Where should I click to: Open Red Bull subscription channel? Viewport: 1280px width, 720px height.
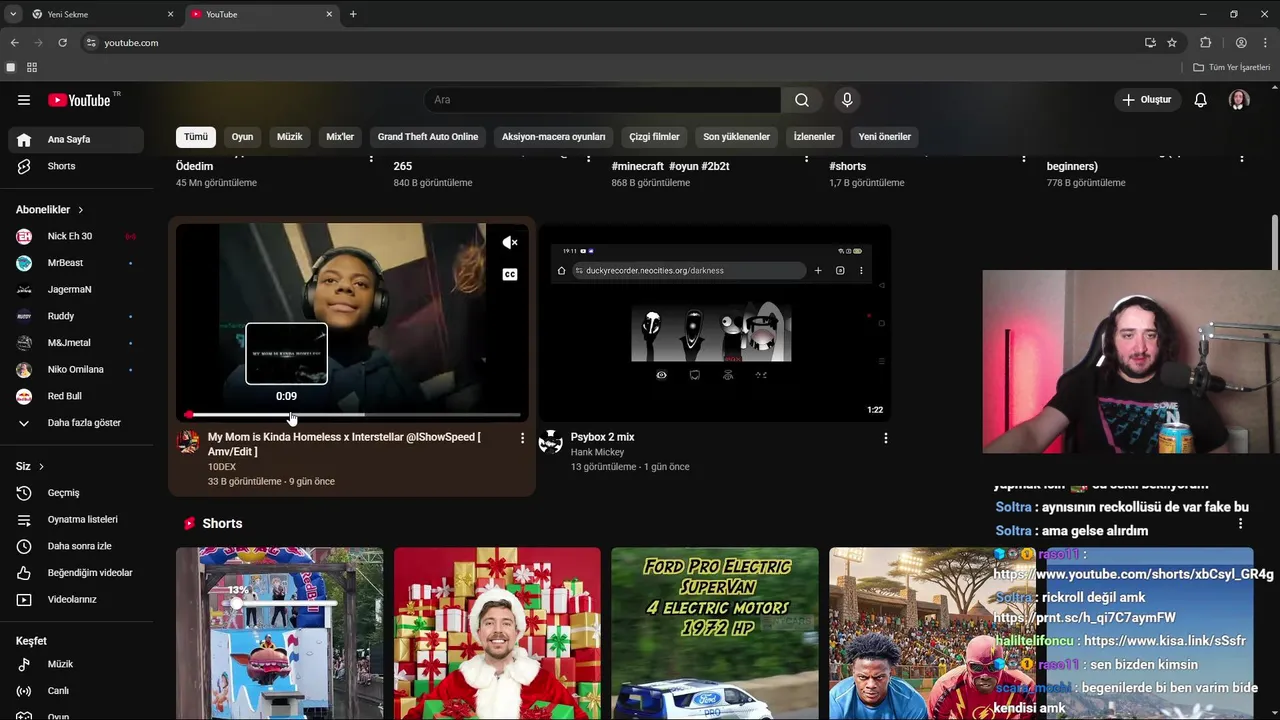coord(76,396)
